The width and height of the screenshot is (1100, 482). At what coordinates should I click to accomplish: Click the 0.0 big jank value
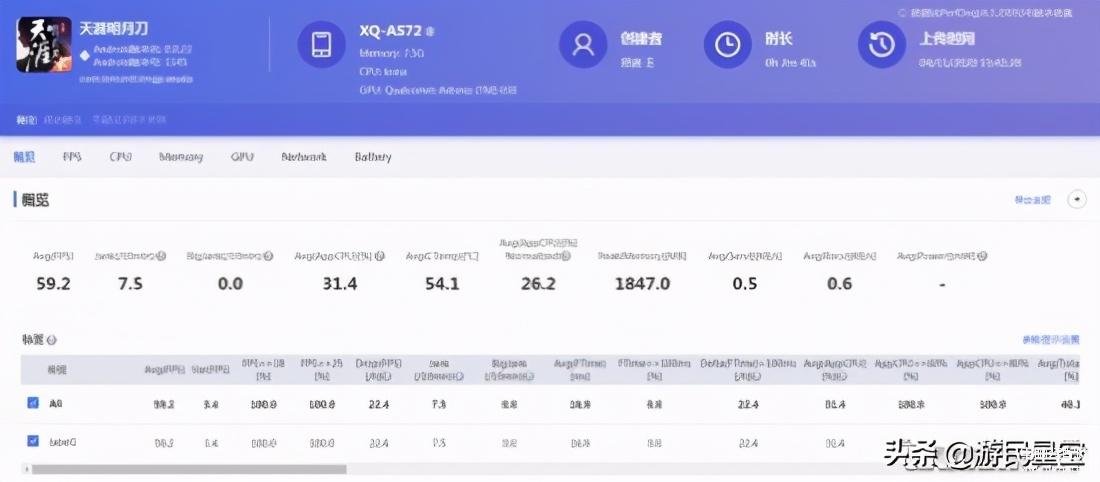click(230, 283)
